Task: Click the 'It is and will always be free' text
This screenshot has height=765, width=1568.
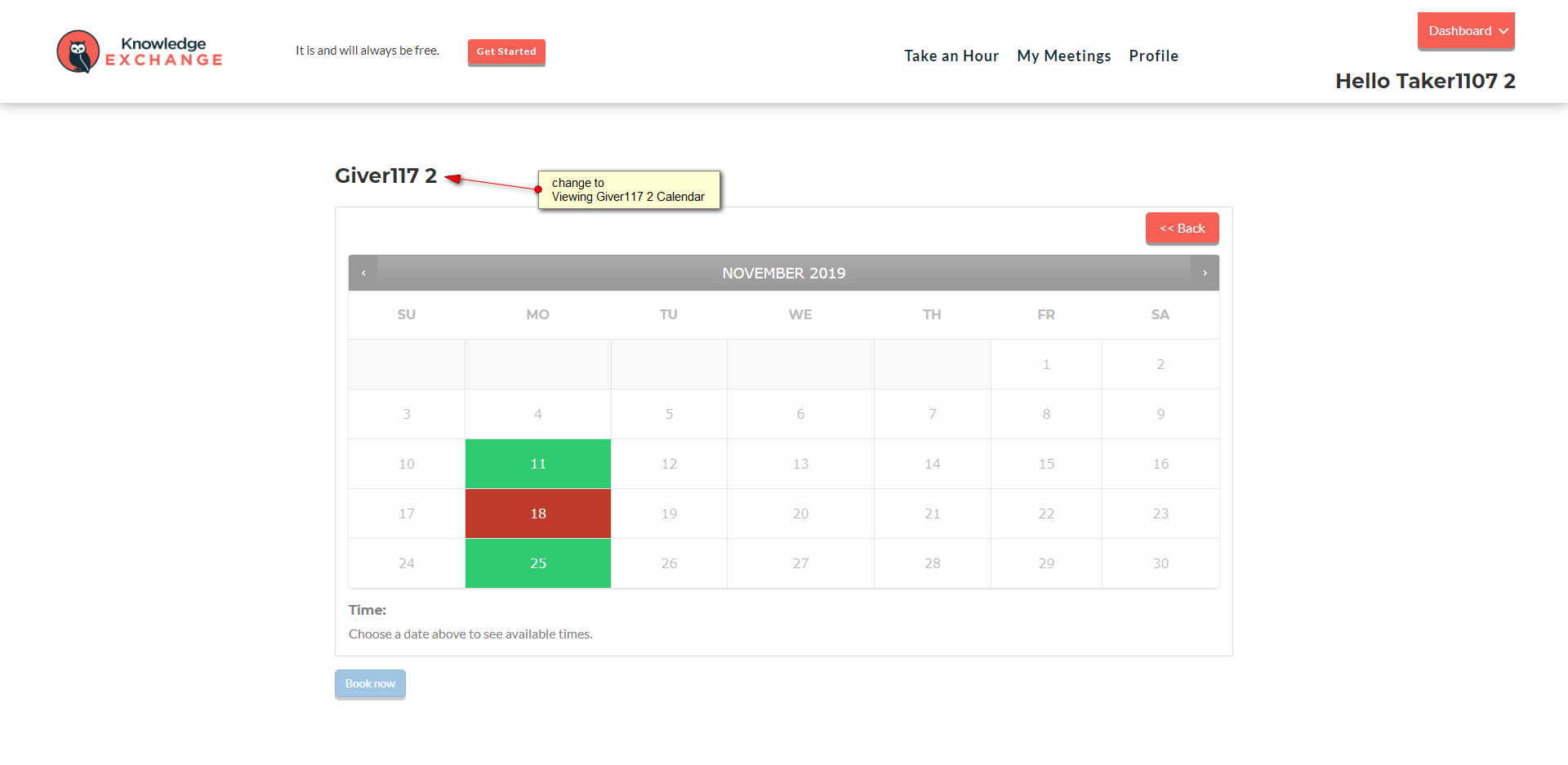Action: pyautogui.click(x=367, y=51)
